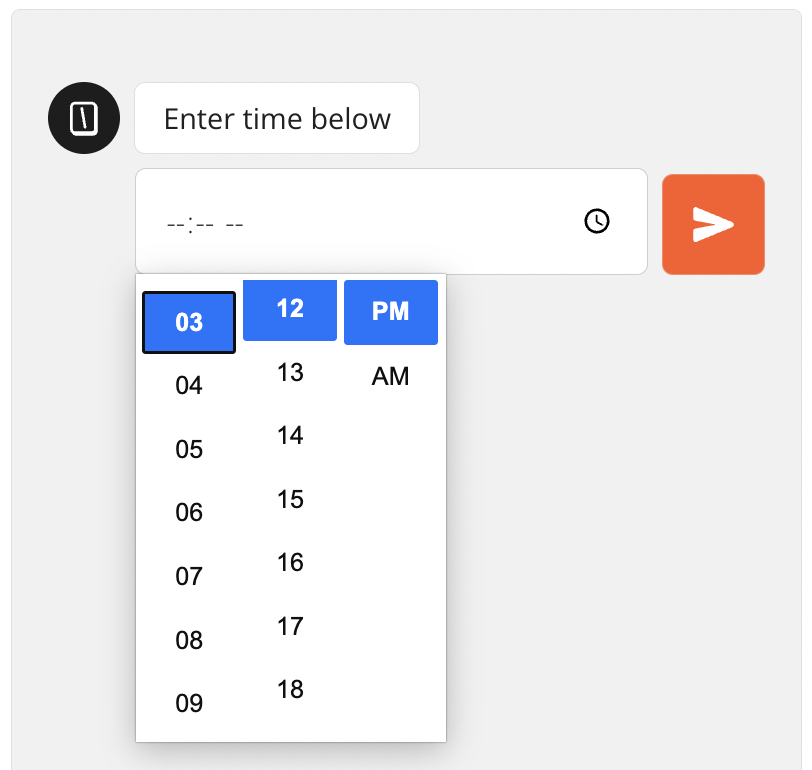Select minute 16 in minutes column

(x=290, y=563)
